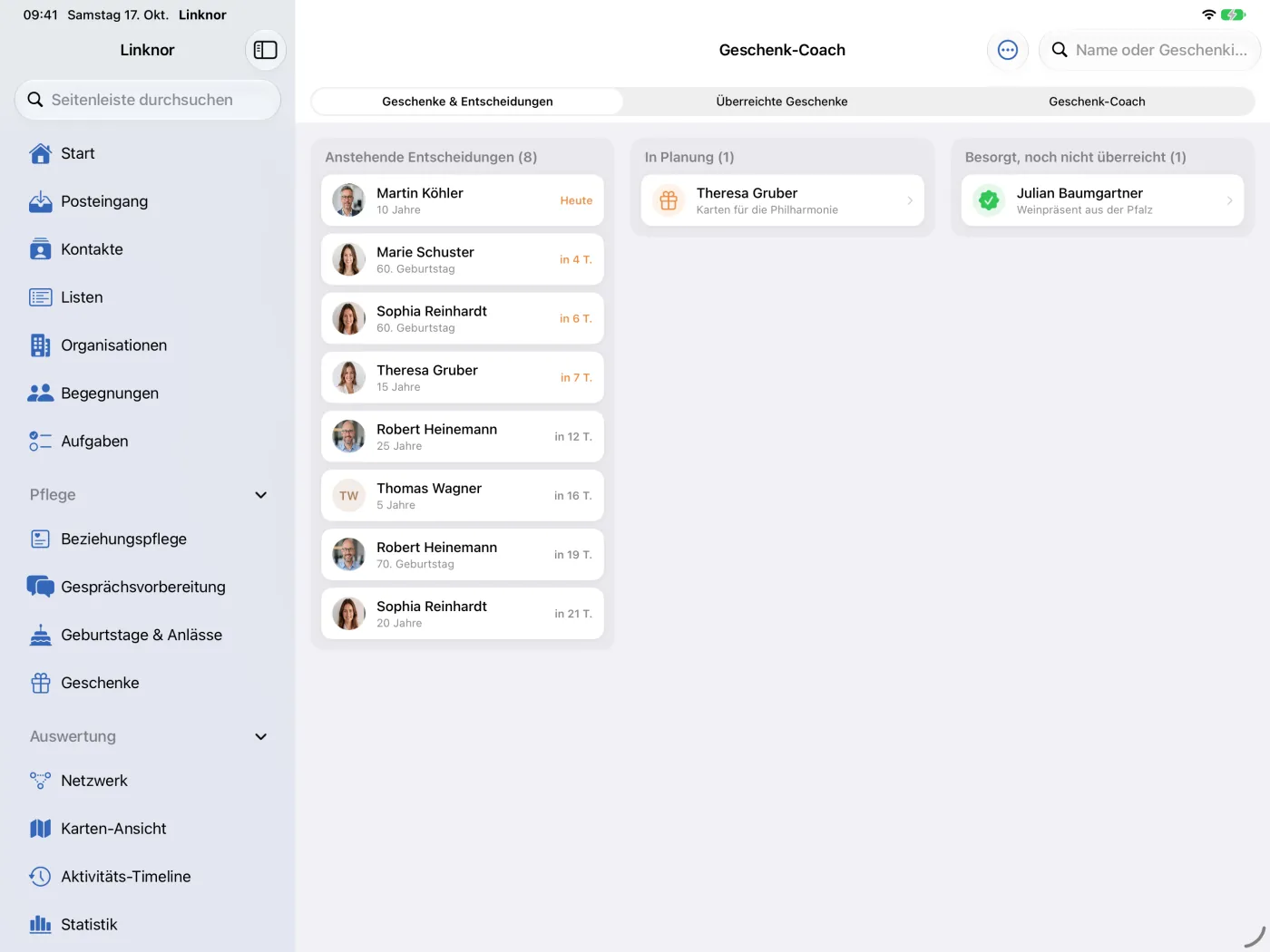The height and width of the screenshot is (952, 1270).
Task: Open the Karten-Ansicht map icon
Action: point(41,829)
